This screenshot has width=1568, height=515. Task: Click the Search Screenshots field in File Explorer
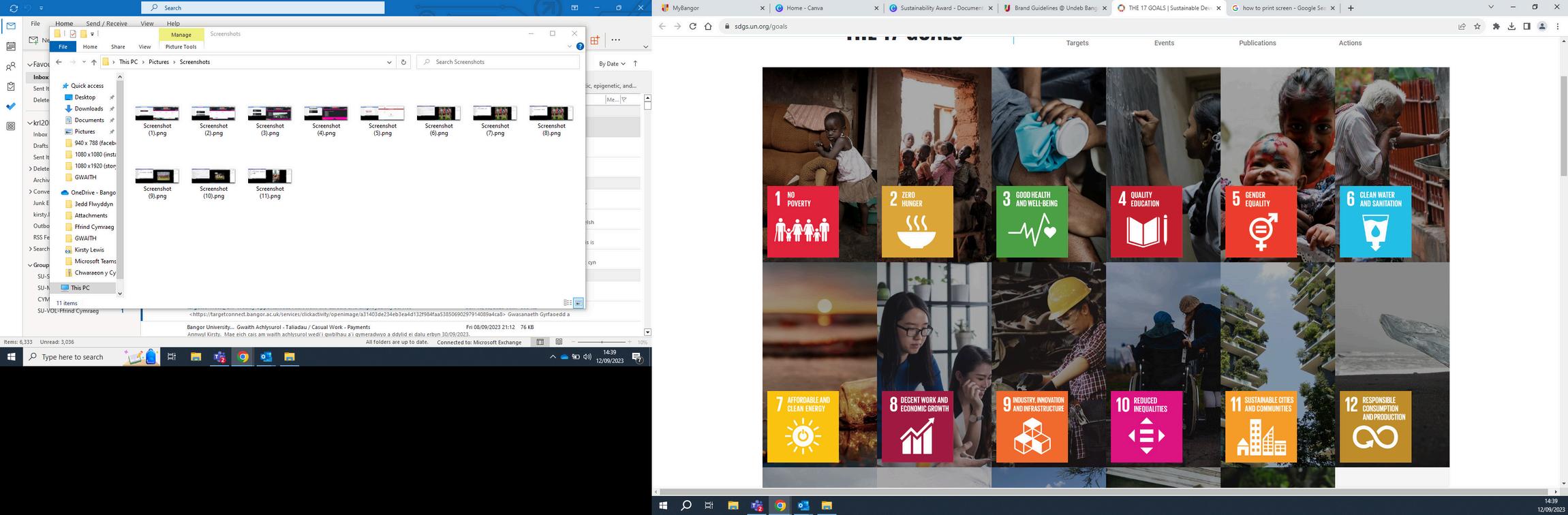coord(498,62)
